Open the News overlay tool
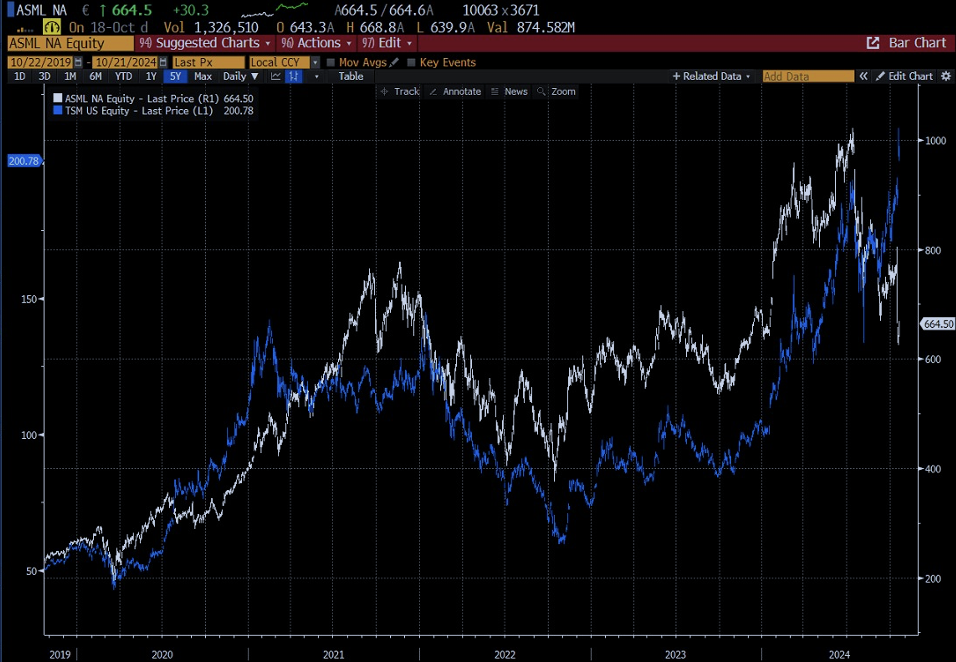Screen dimensions: 956x662 [510, 91]
